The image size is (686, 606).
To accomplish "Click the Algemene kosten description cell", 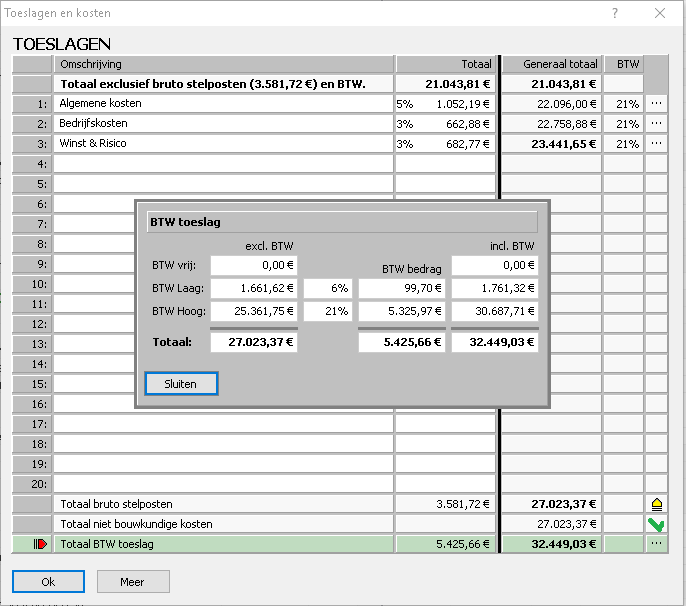I will coord(223,104).
